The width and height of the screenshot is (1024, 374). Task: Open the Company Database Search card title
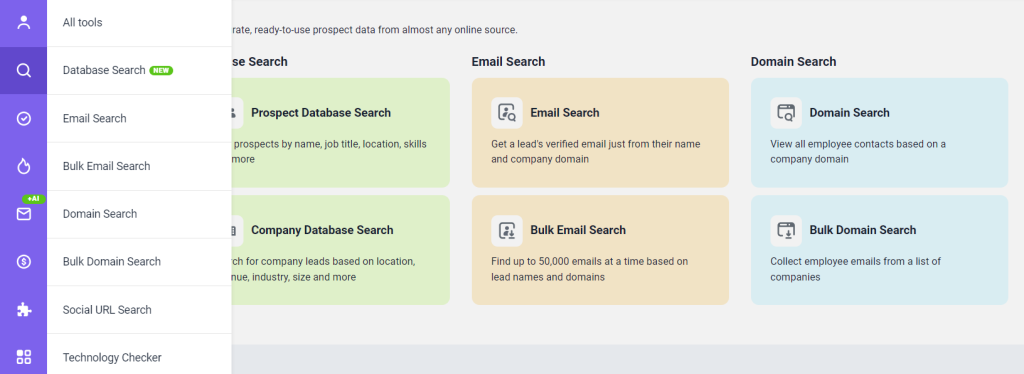pos(322,230)
